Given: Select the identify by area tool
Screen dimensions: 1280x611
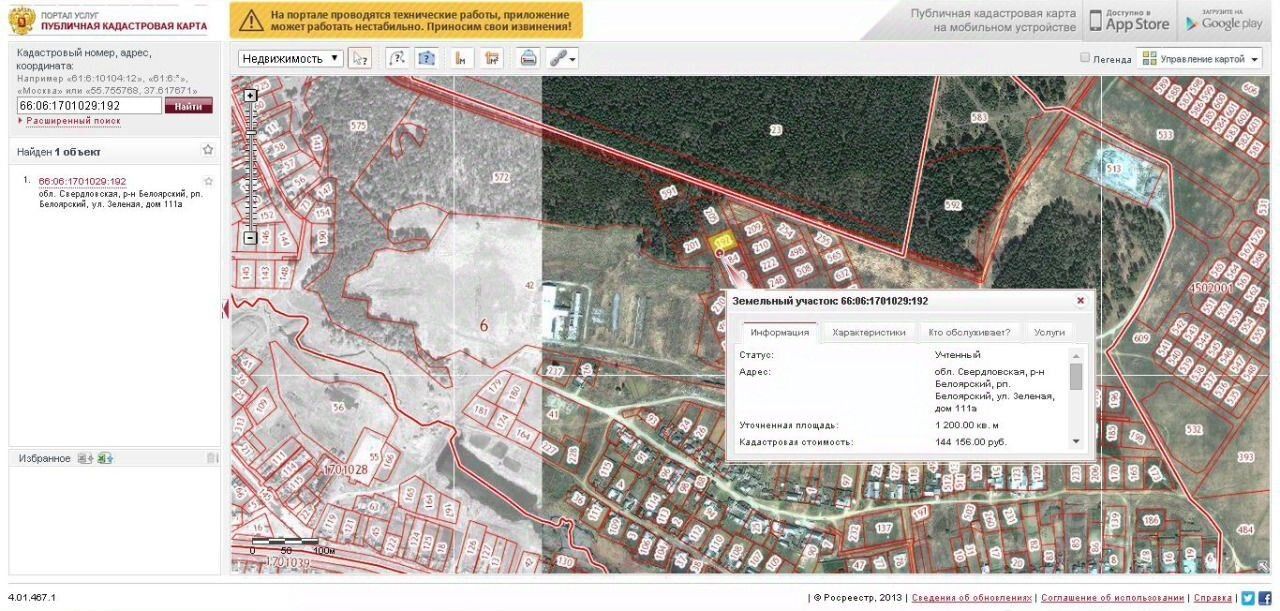Looking at the screenshot, I should [427, 58].
